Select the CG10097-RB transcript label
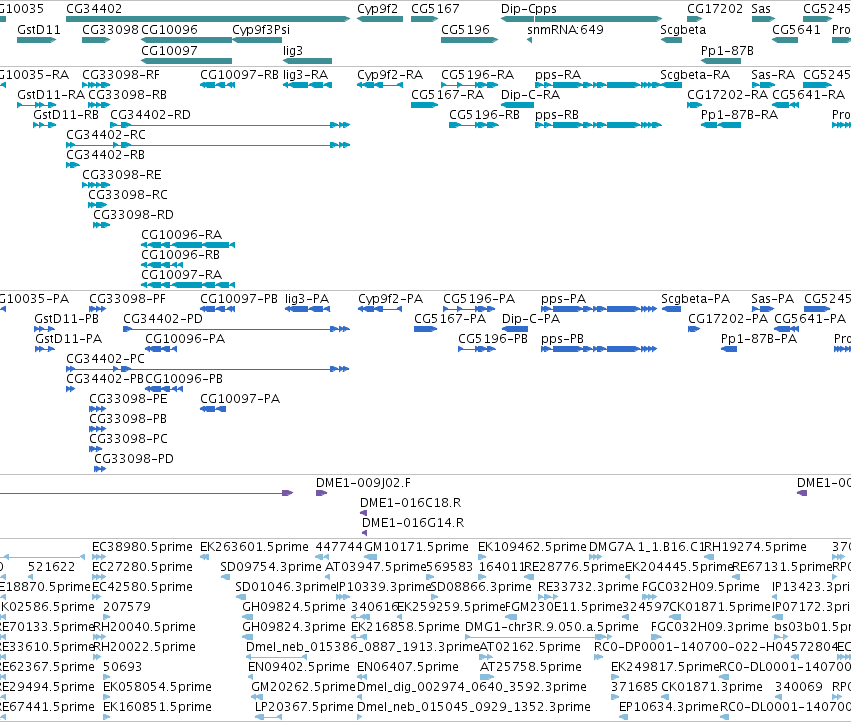The image size is (851, 722). click(x=239, y=74)
